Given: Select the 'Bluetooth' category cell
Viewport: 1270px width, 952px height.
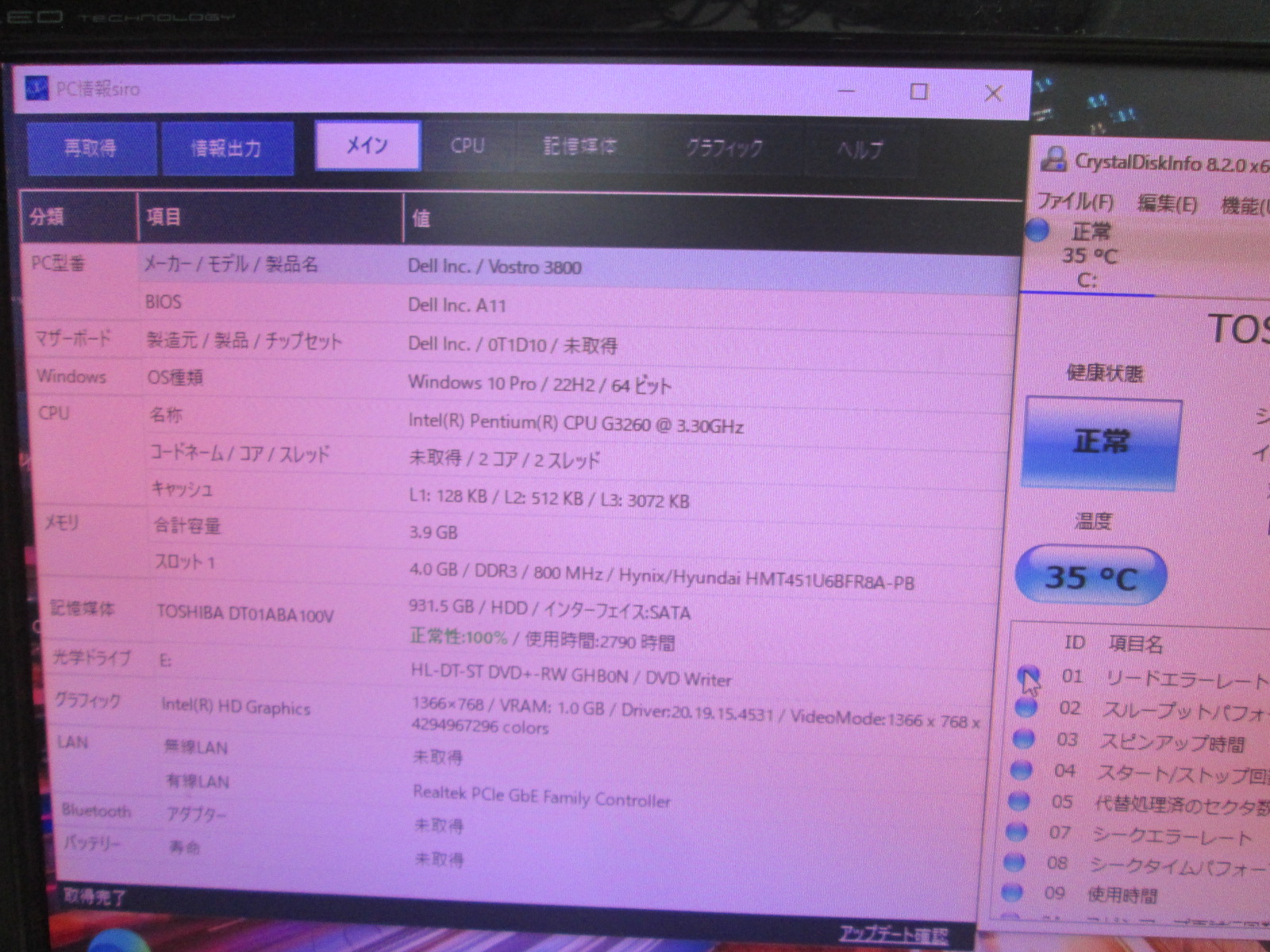Looking at the screenshot, I should click(x=96, y=810).
